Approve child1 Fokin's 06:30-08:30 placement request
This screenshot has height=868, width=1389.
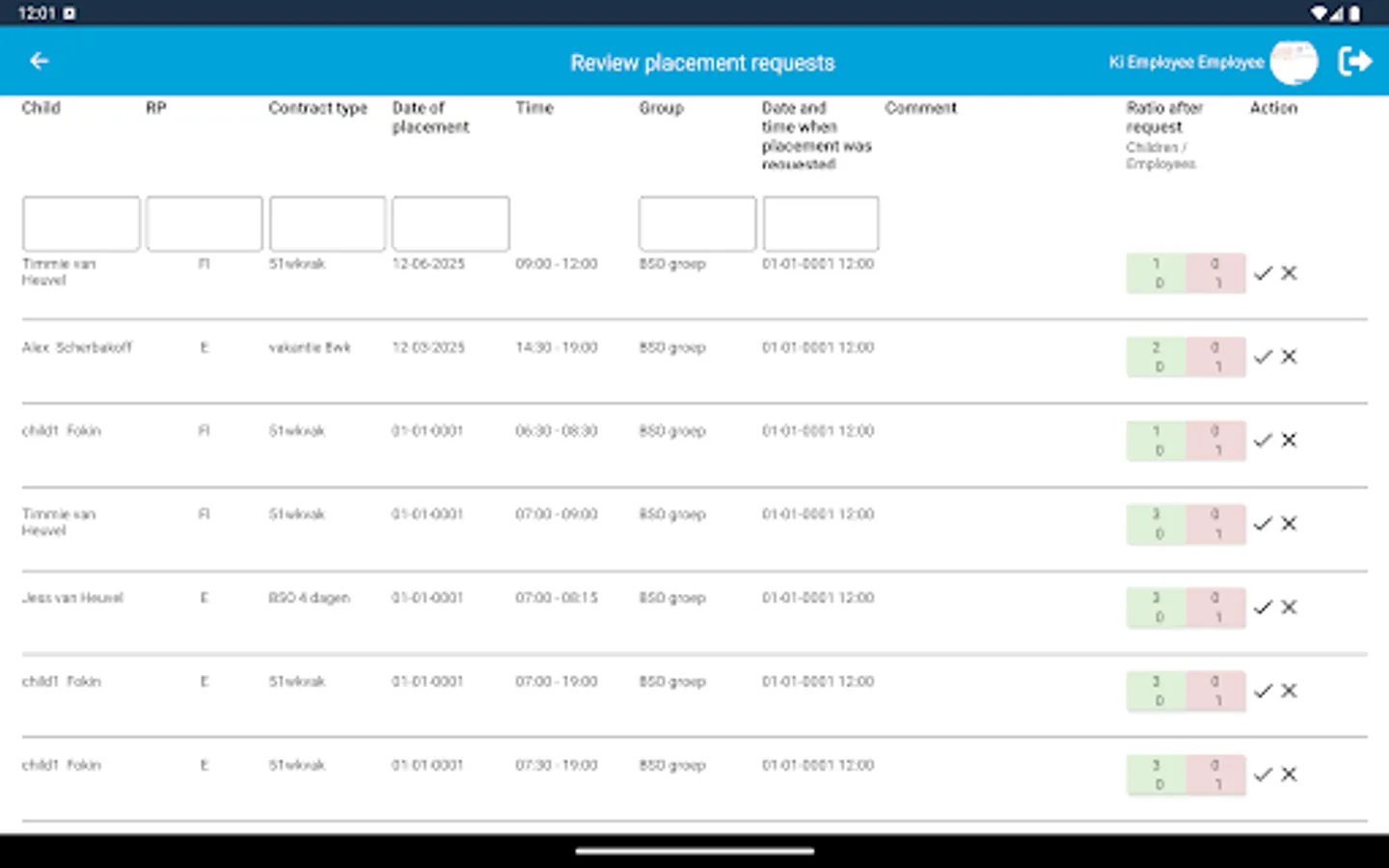point(1264,440)
